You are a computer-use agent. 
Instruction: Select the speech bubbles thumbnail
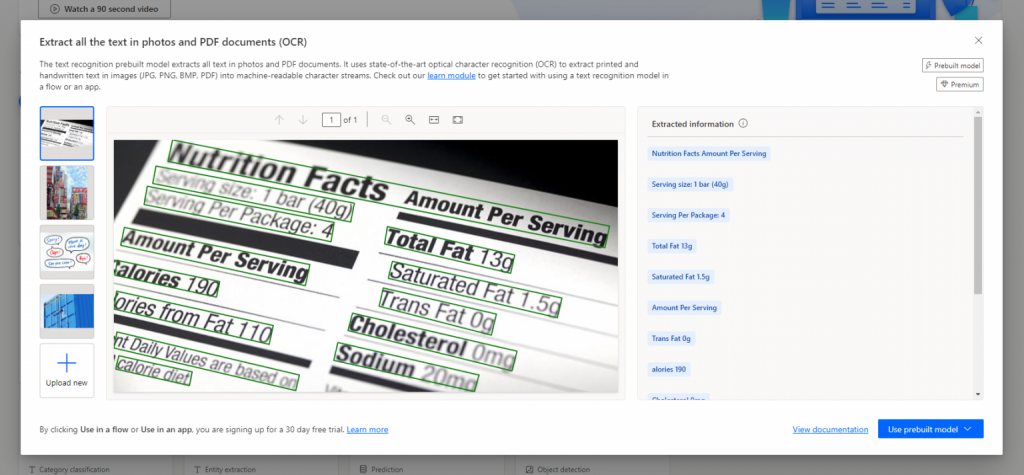[67, 252]
